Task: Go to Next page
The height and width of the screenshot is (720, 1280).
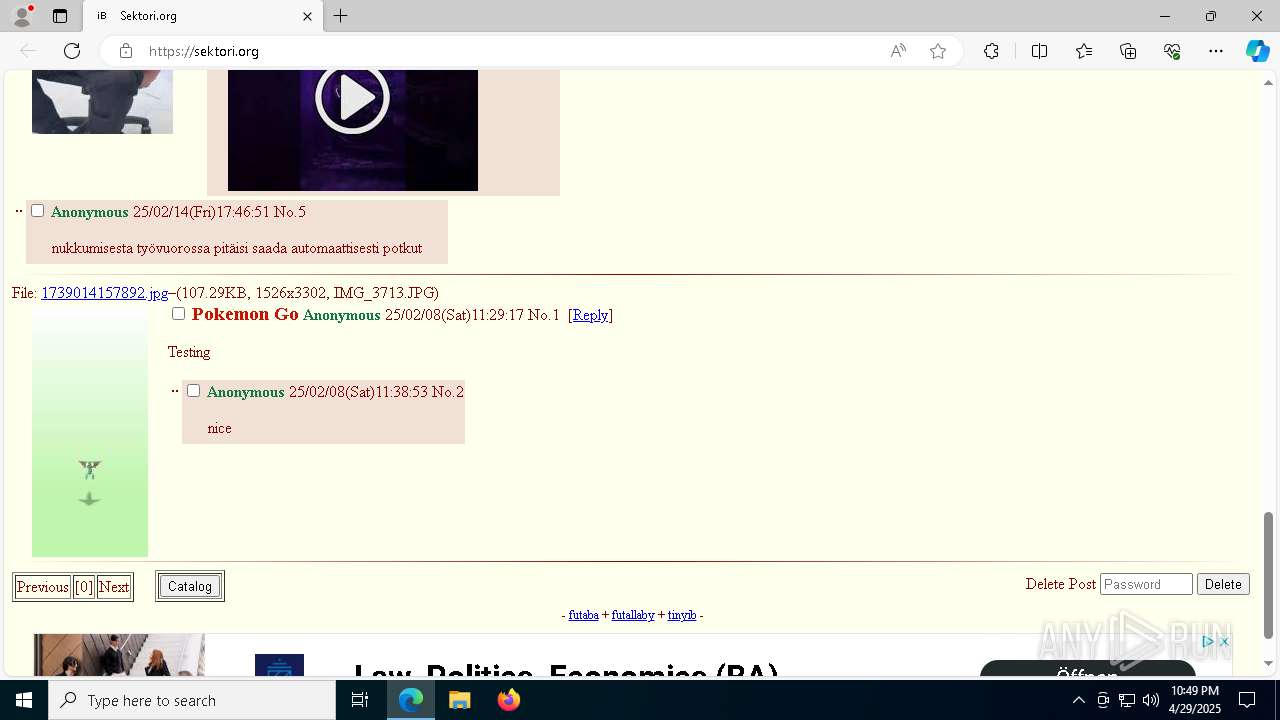Action: [114, 587]
